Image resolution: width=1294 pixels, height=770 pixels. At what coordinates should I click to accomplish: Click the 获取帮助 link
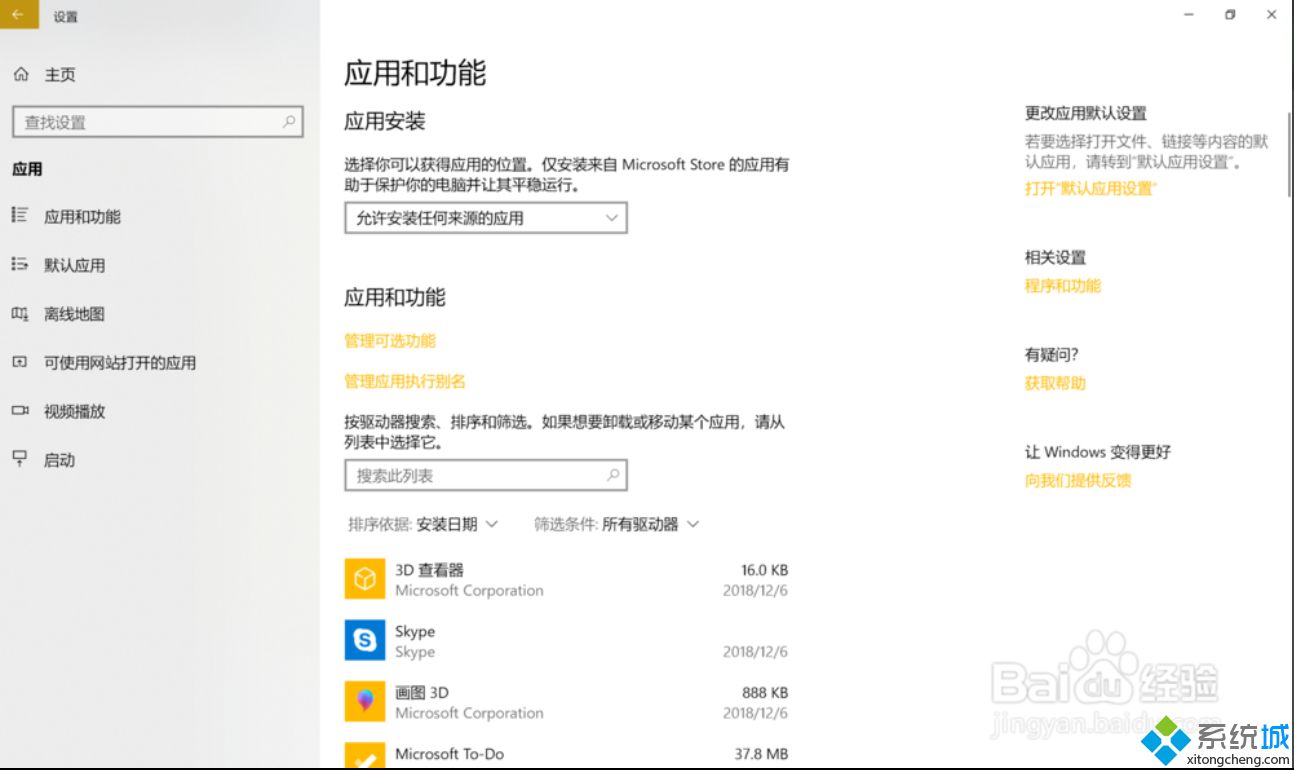[x=1055, y=383]
